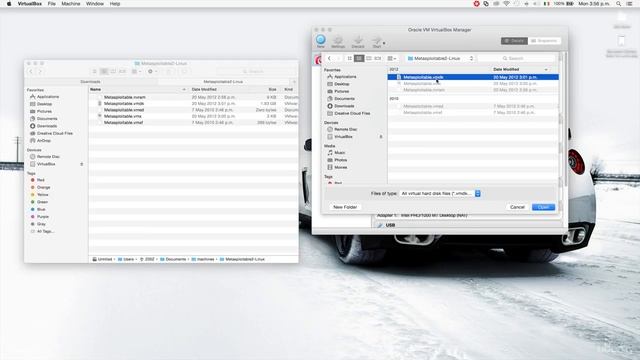Open the Files of type dropdown
640x360 pixels.
[440, 193]
